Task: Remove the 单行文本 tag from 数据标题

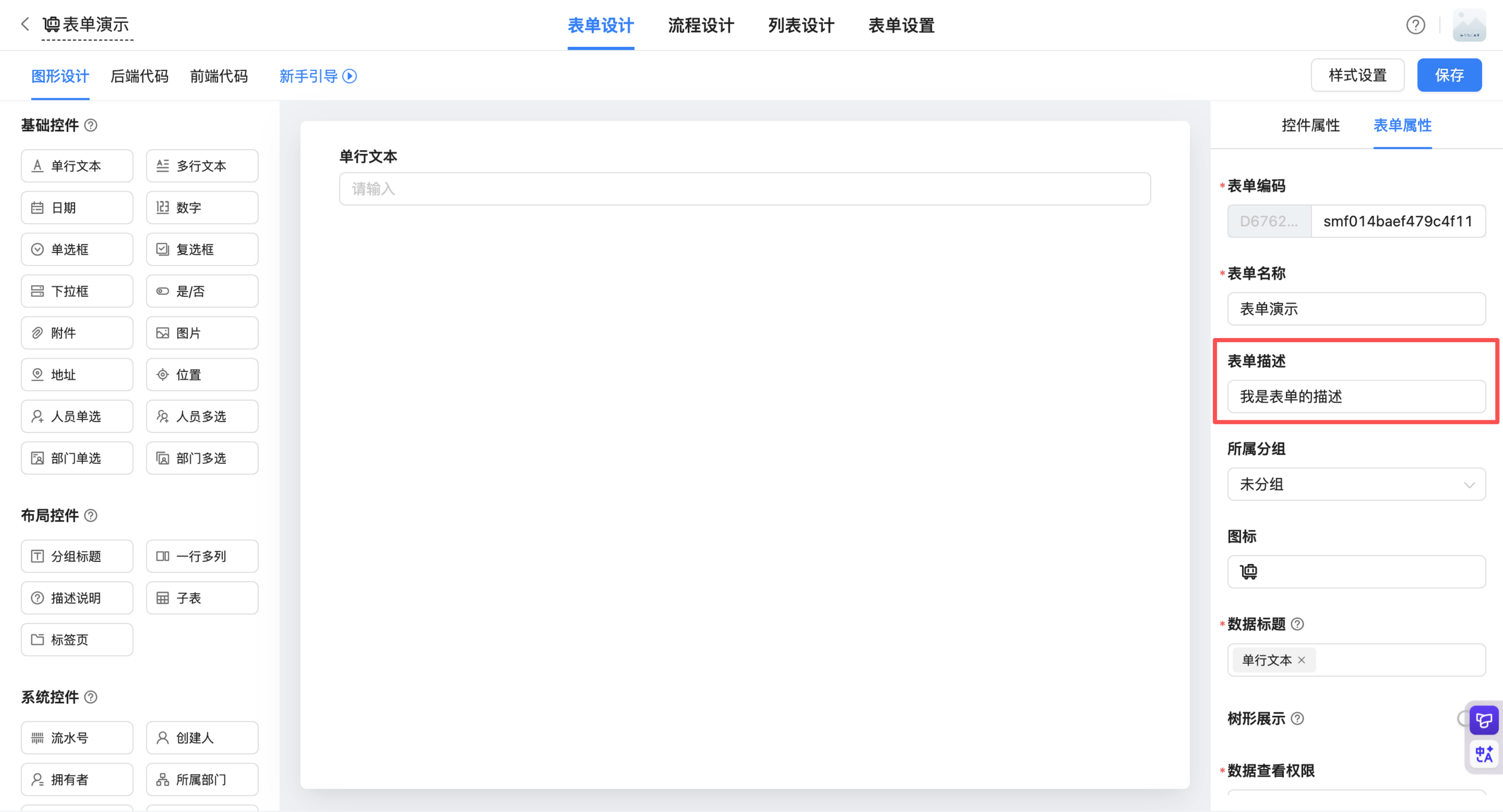Action: coord(1301,660)
